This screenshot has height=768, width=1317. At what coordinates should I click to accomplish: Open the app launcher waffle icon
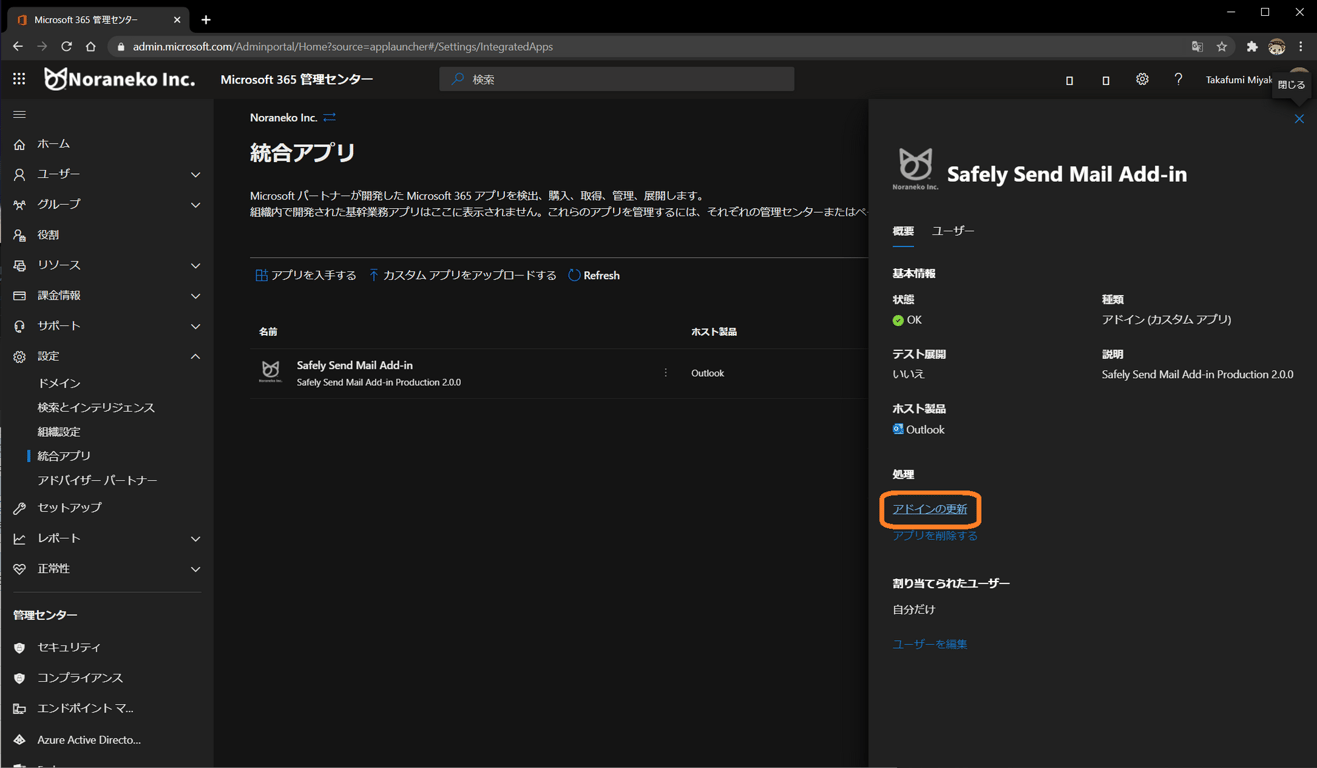click(19, 79)
